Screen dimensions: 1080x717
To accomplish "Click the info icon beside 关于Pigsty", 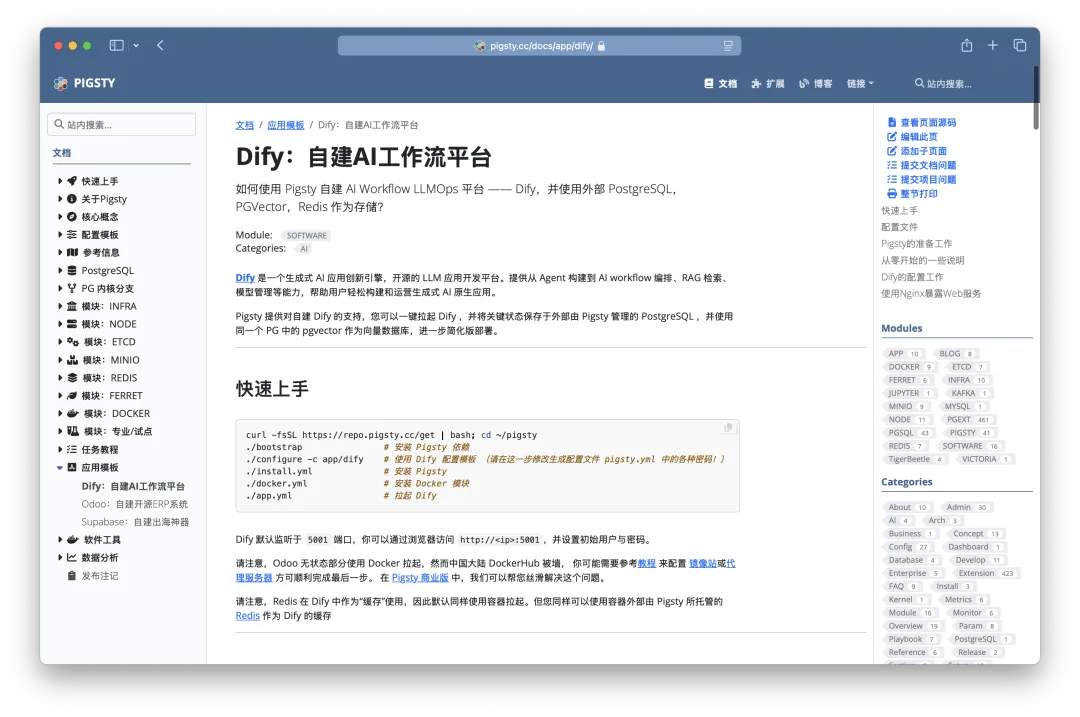I will click(72, 199).
